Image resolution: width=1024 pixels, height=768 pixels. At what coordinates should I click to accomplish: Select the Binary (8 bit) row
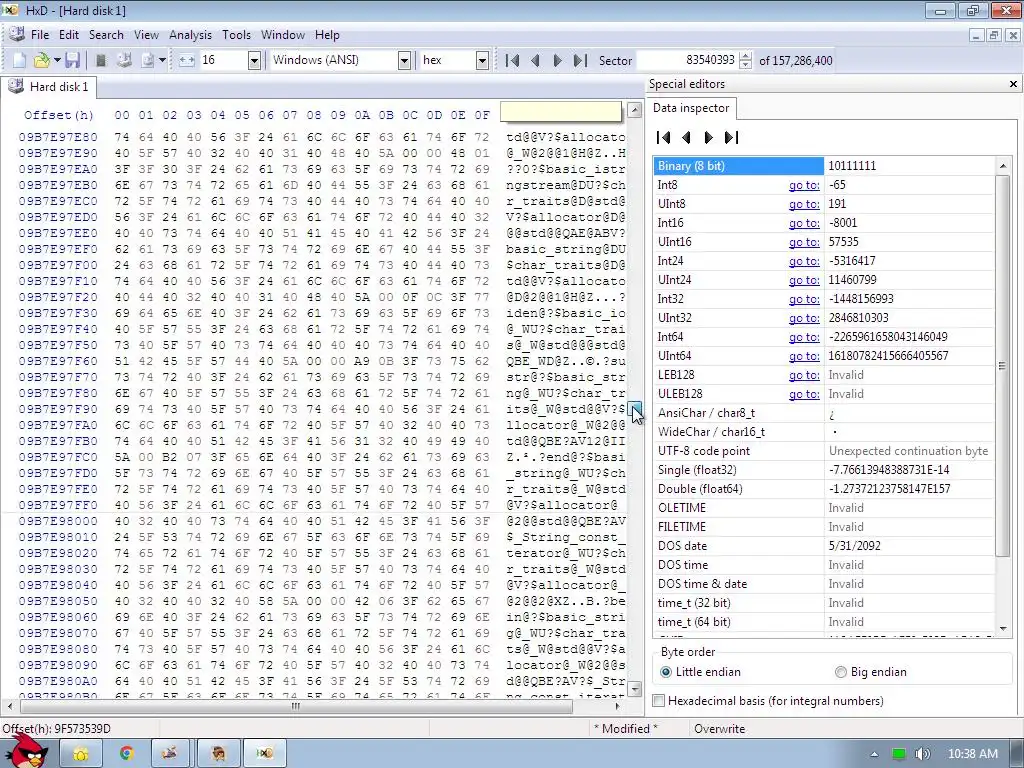coord(824,166)
